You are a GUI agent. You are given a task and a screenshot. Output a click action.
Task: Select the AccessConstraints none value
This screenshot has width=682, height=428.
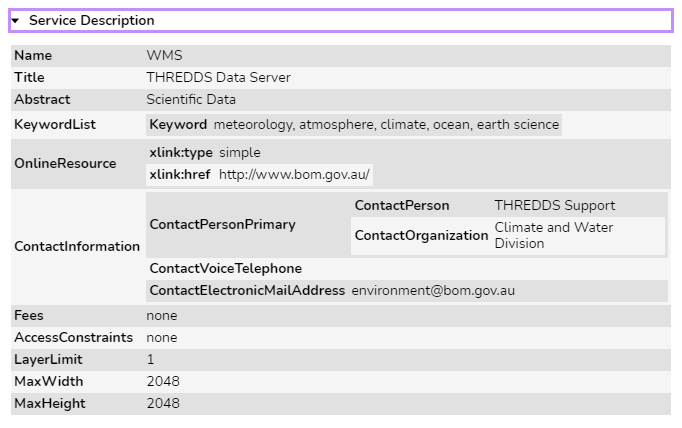(x=161, y=338)
